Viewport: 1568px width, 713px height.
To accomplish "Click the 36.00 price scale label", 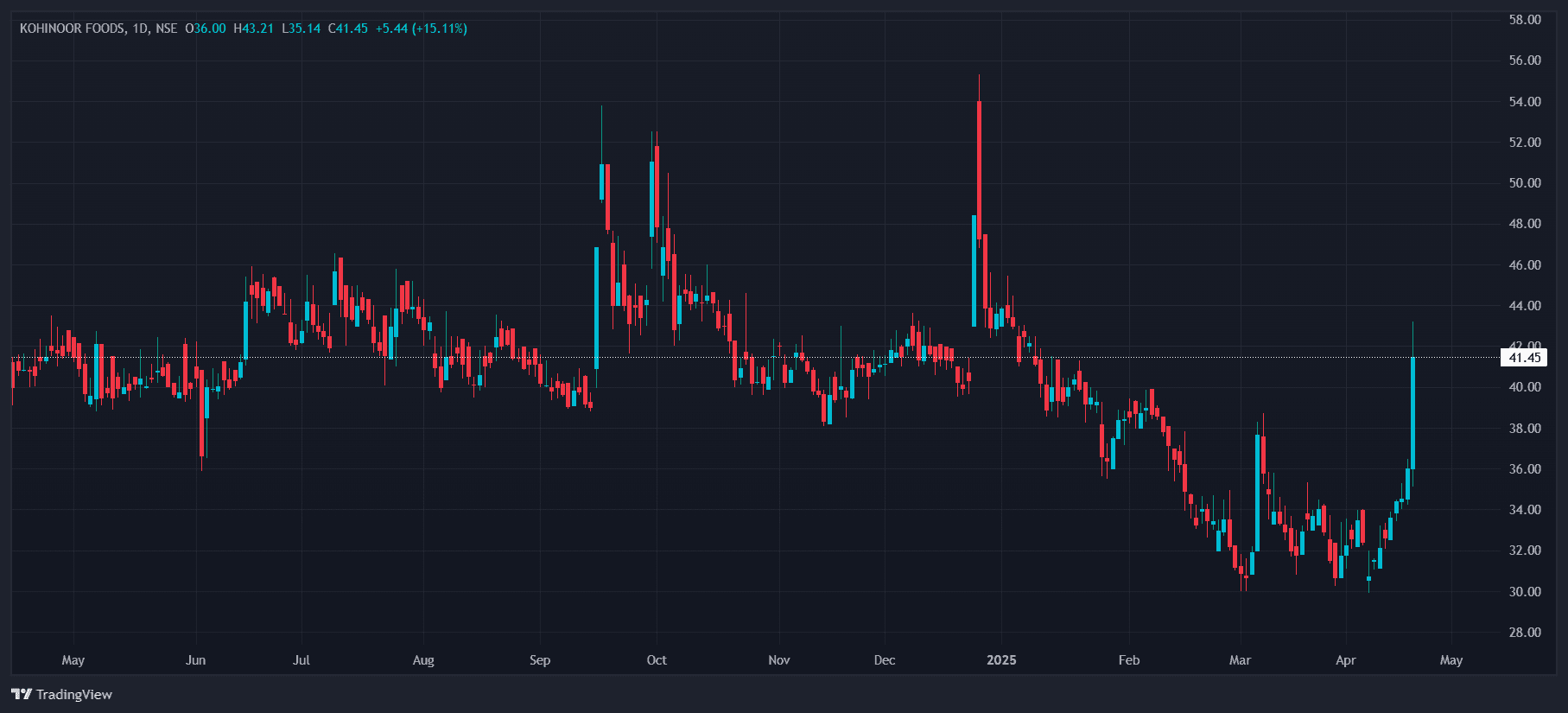I will click(x=1525, y=468).
